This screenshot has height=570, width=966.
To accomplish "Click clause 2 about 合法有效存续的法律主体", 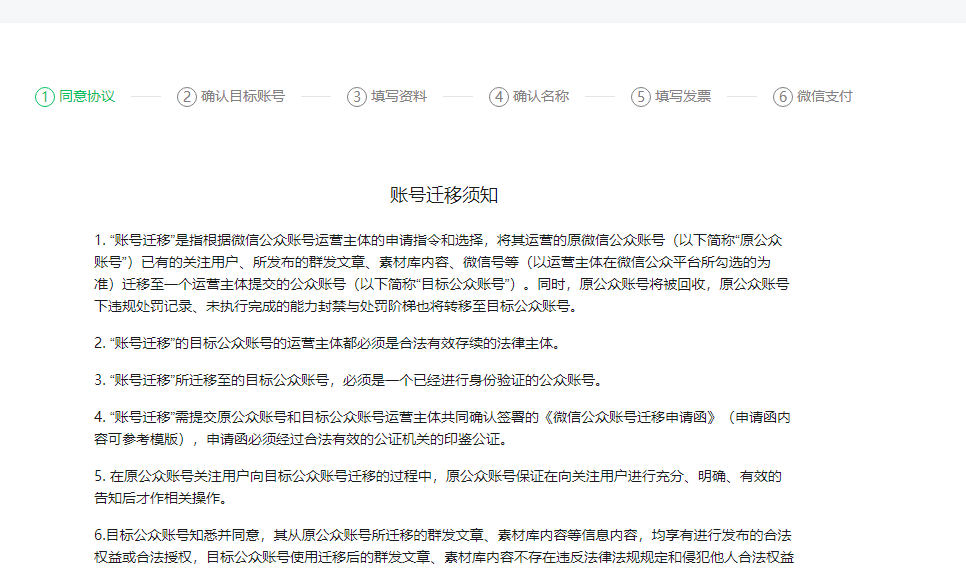I will click(329, 343).
